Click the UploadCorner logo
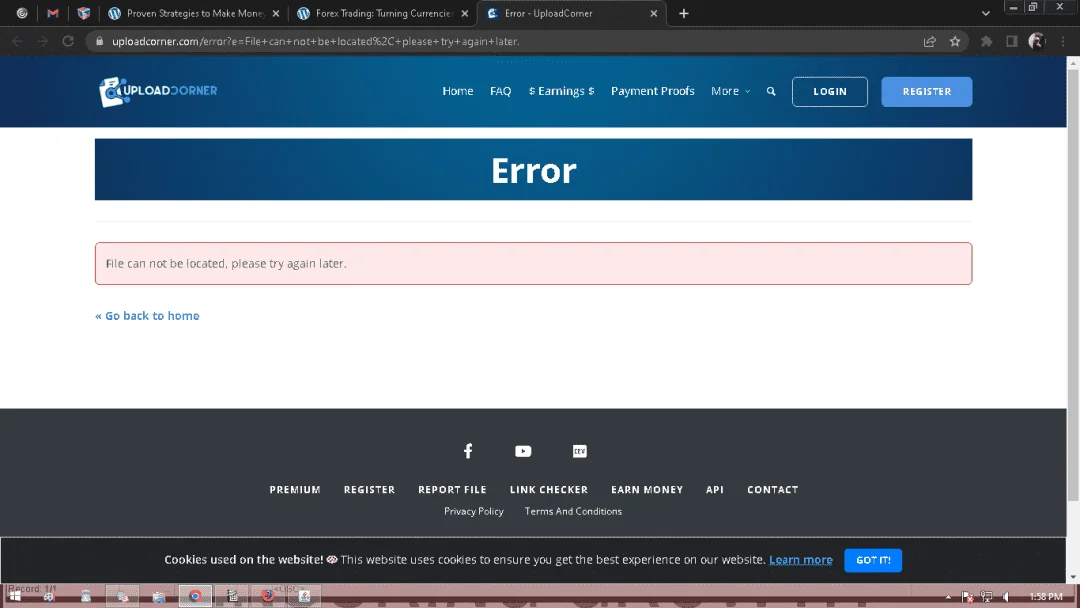The width and height of the screenshot is (1080, 608). 158,92
